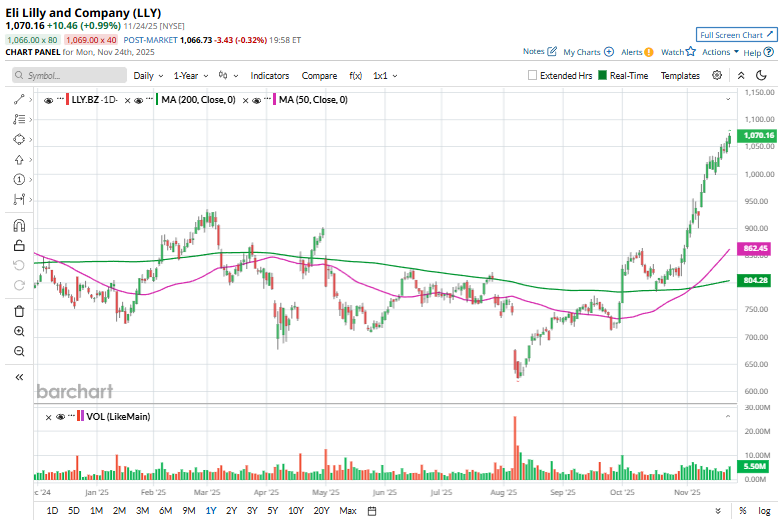Open the calendar date range picker

[372, 511]
